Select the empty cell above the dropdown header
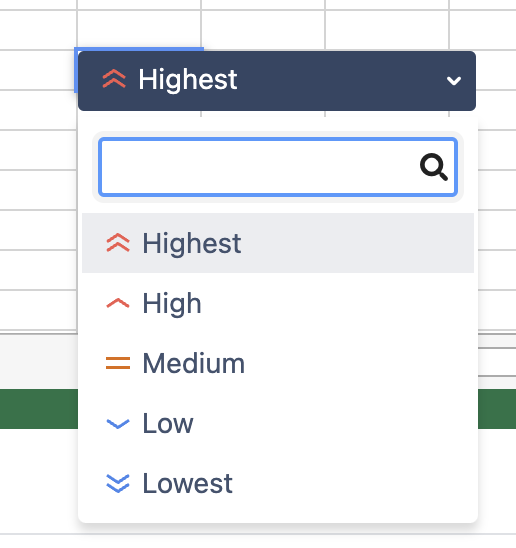516x548 pixels. [x=139, y=30]
